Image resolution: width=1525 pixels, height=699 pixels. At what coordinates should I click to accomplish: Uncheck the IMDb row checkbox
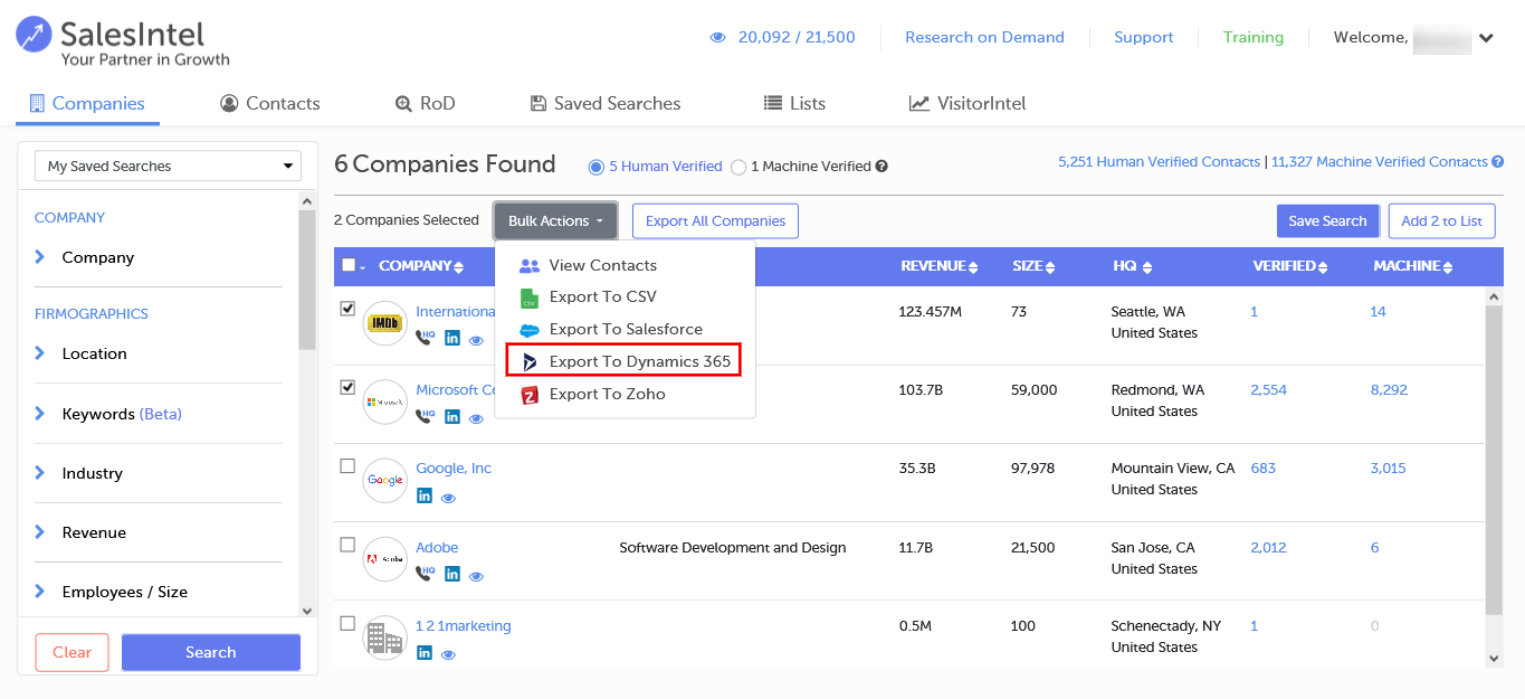pos(348,309)
